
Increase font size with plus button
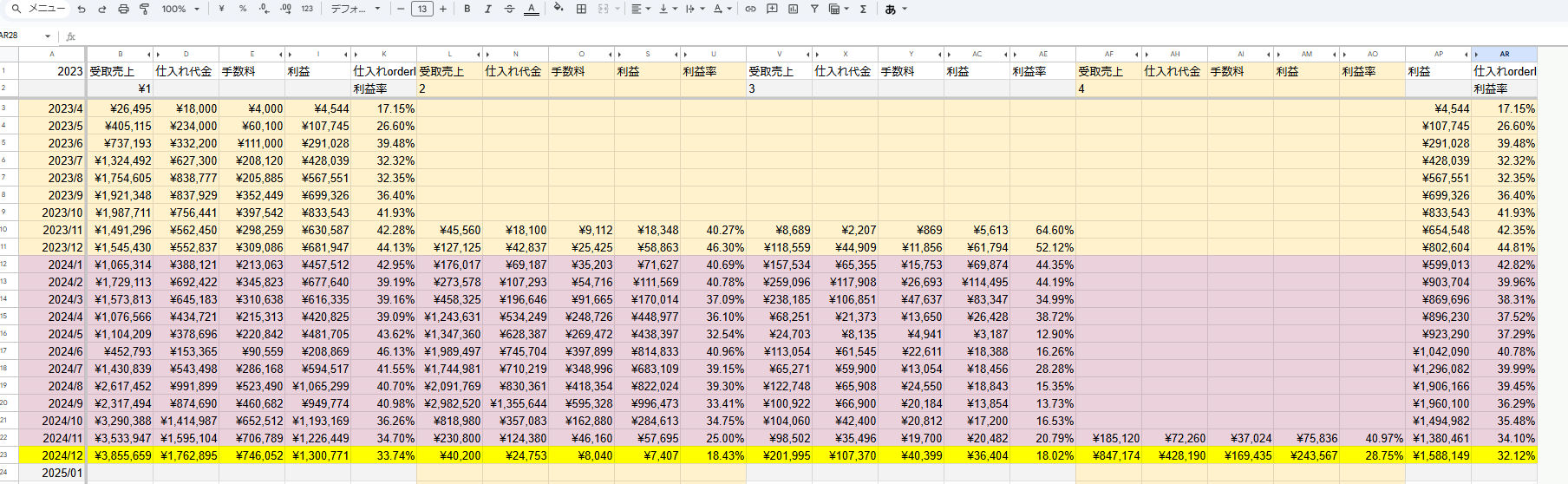click(x=443, y=9)
